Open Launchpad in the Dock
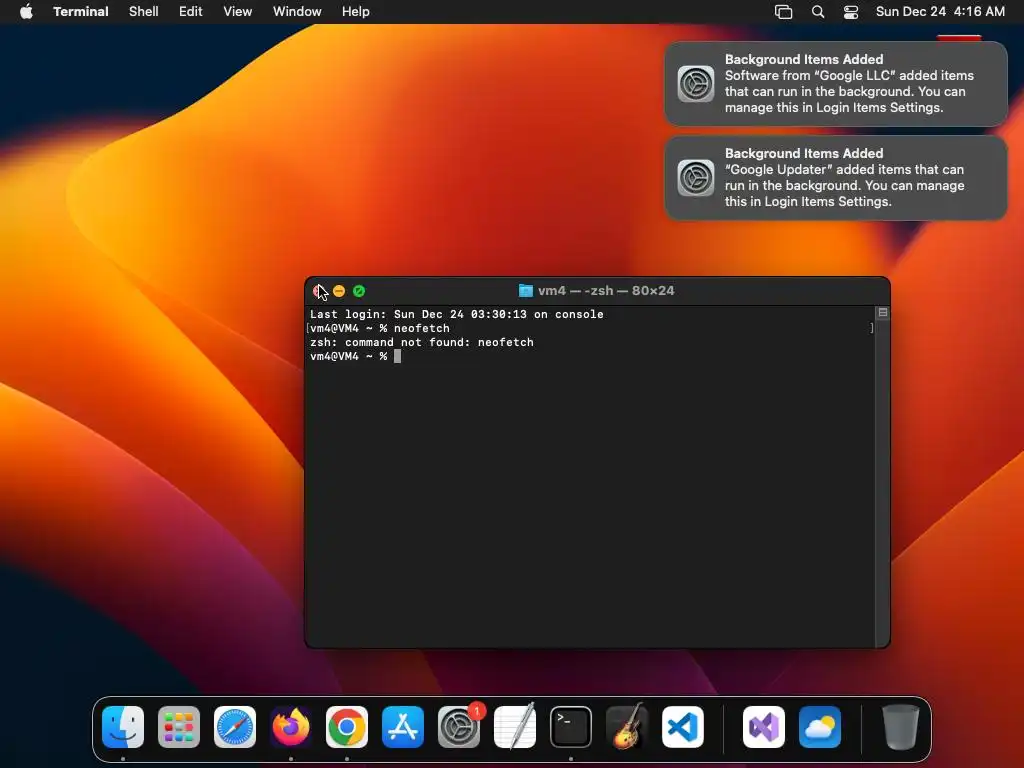Screen dimensions: 1024x768 [179, 727]
